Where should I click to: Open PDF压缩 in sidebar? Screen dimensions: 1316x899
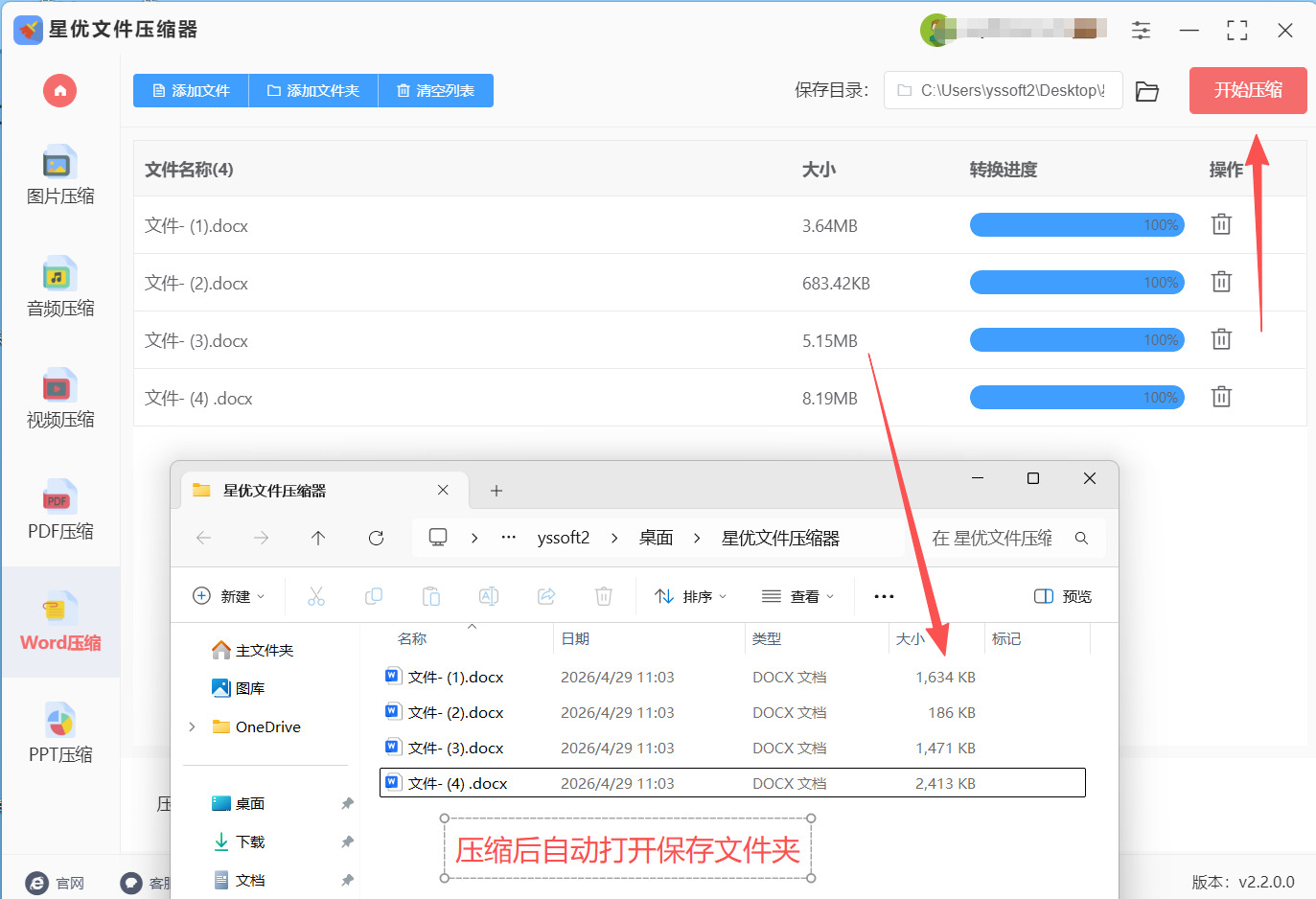pyautogui.click(x=59, y=511)
